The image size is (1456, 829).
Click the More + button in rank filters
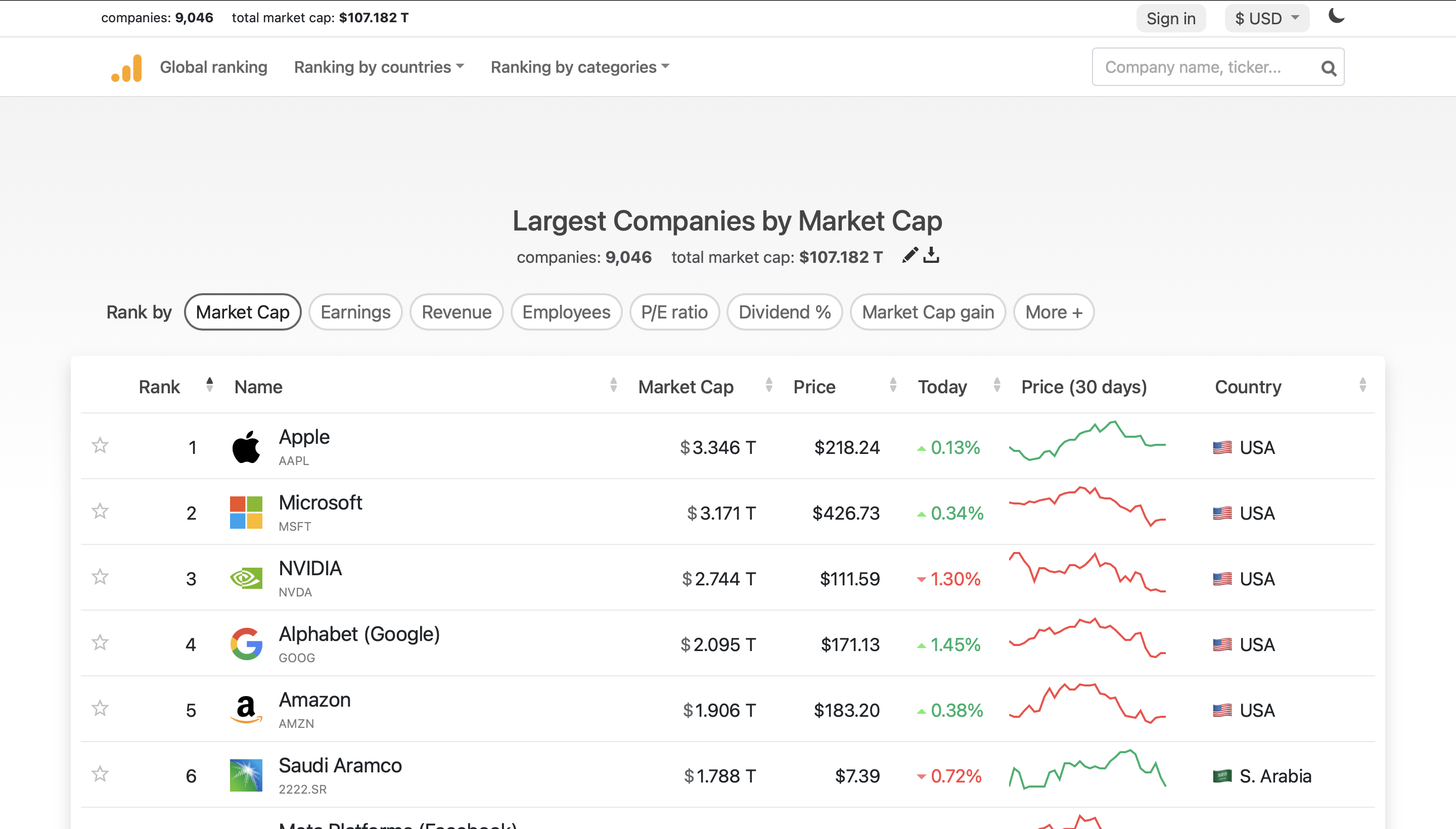(1053, 312)
